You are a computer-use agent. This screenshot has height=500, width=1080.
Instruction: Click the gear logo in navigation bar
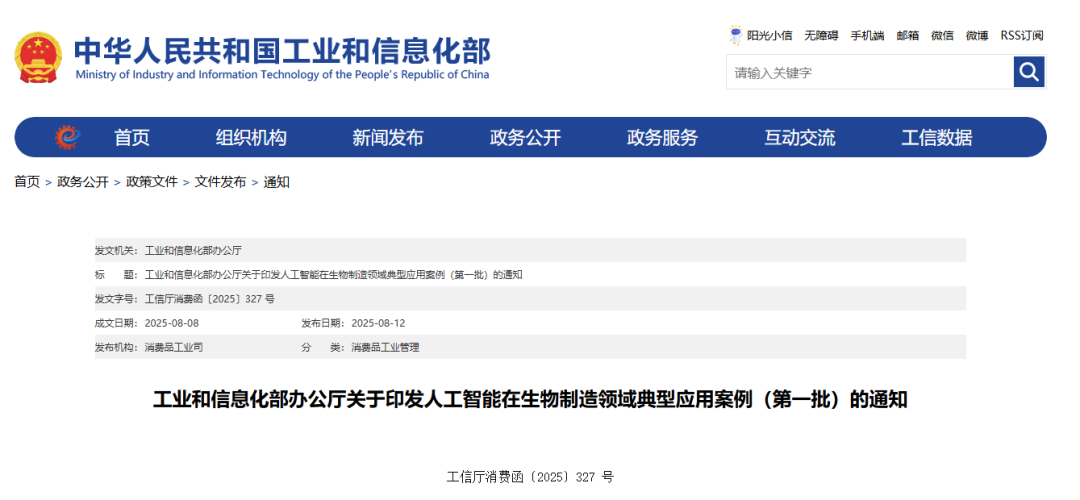[x=68, y=138]
